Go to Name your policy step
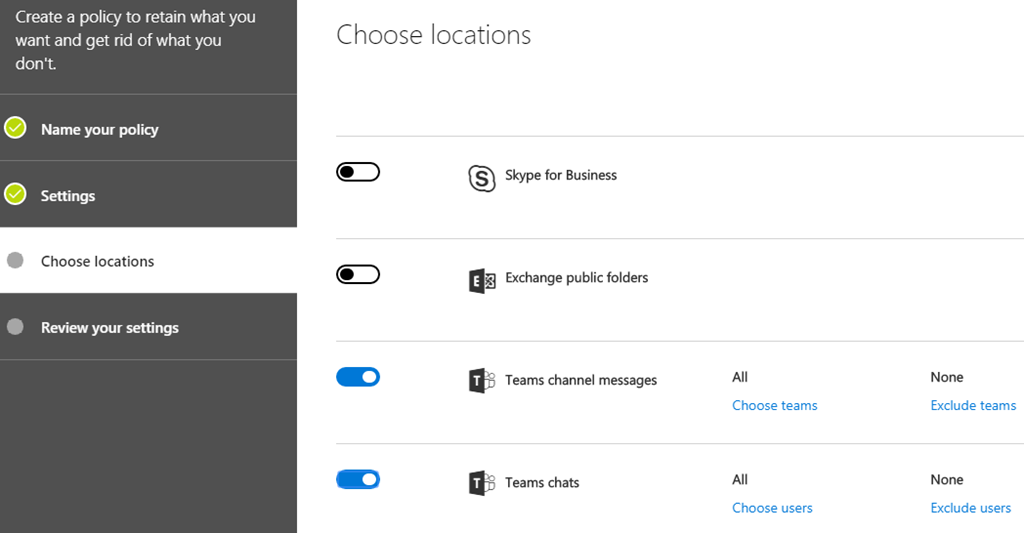Screen dimensions: 1024x533 pyautogui.click(x=99, y=130)
